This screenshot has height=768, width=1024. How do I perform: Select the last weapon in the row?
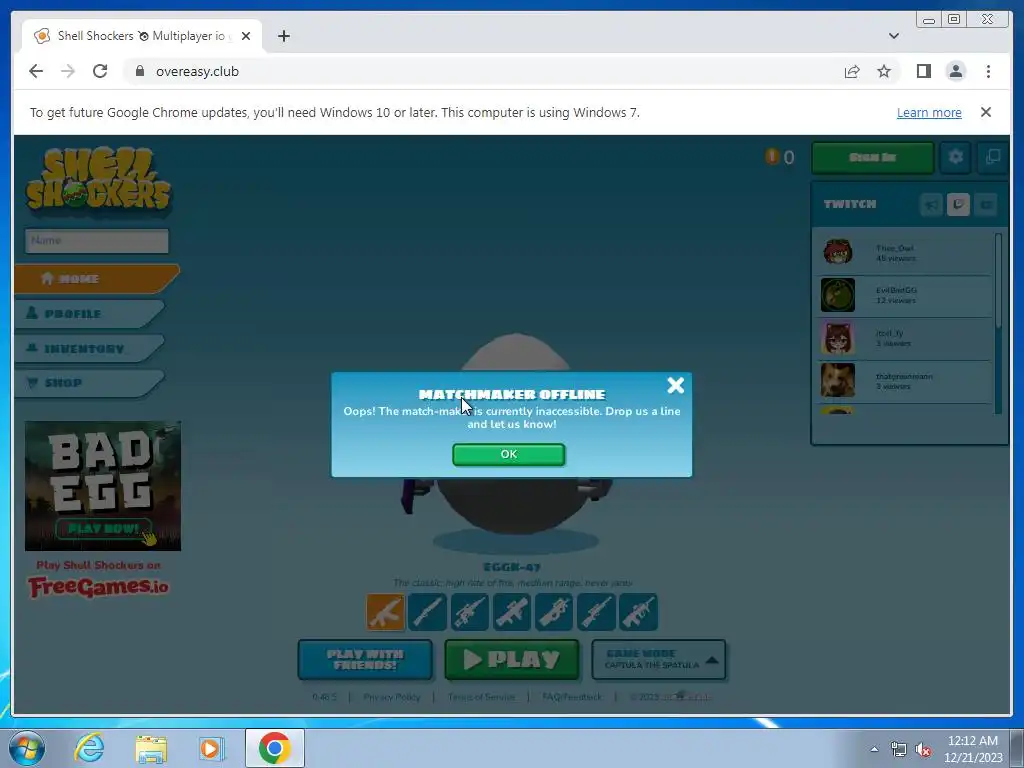638,612
